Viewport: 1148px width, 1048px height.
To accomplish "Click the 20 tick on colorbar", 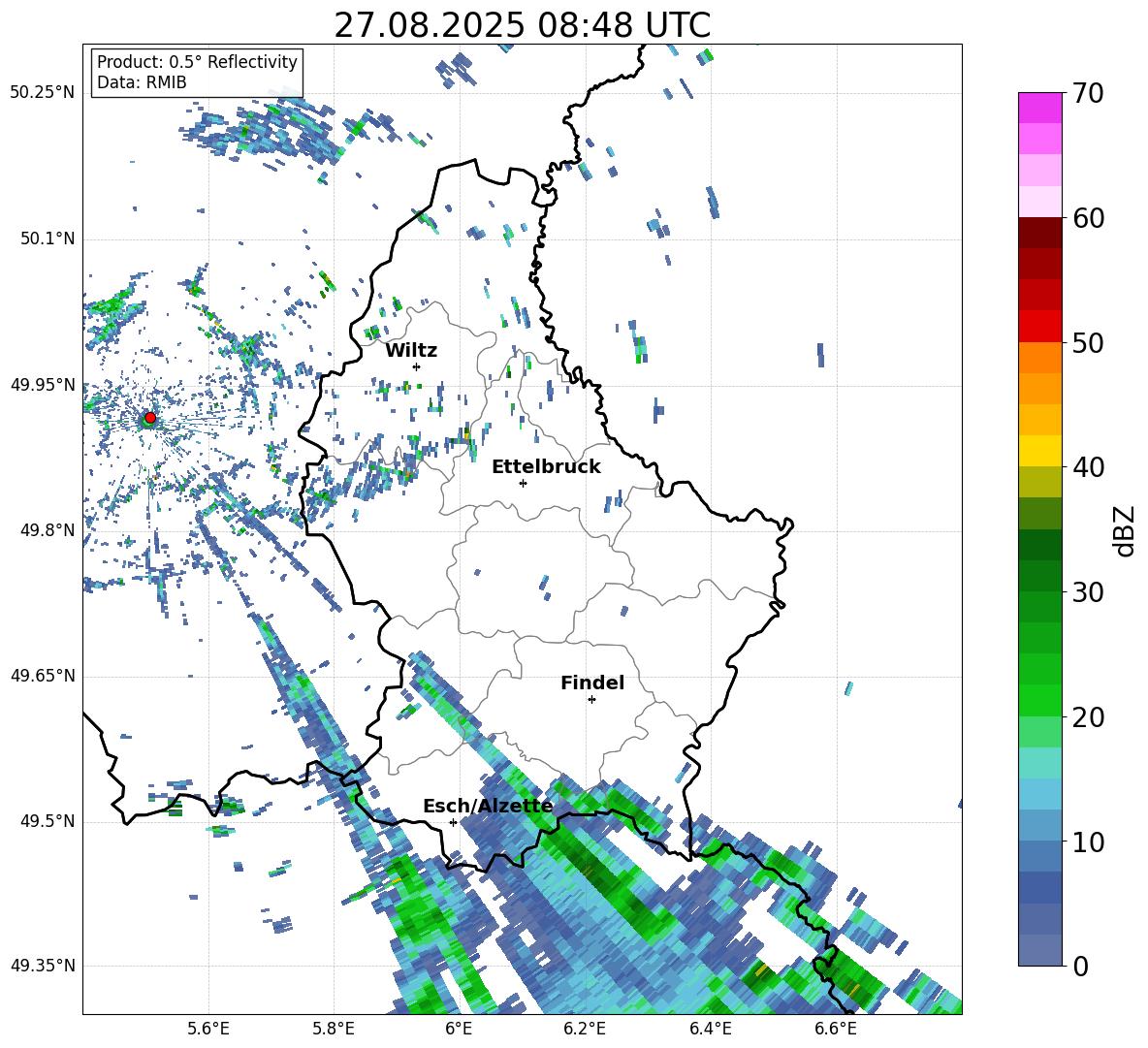I will coord(1087,717).
